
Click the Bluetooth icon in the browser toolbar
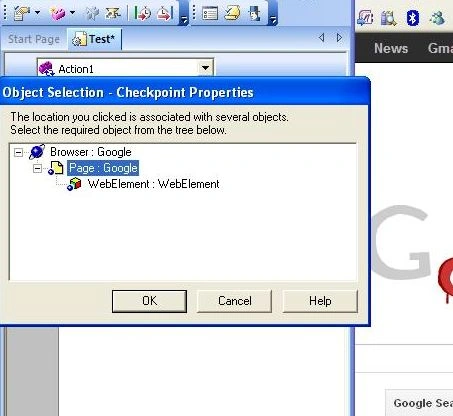coord(413,18)
